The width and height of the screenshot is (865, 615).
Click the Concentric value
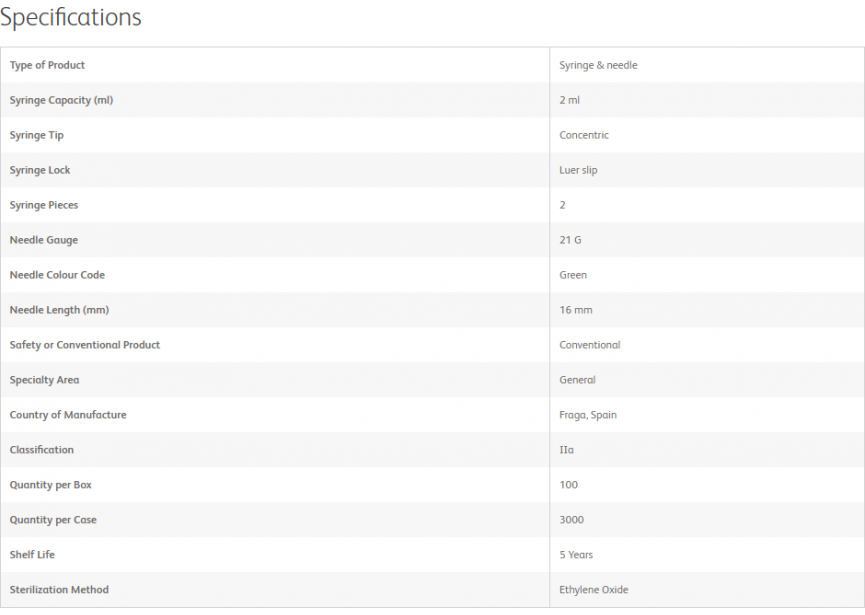point(584,135)
